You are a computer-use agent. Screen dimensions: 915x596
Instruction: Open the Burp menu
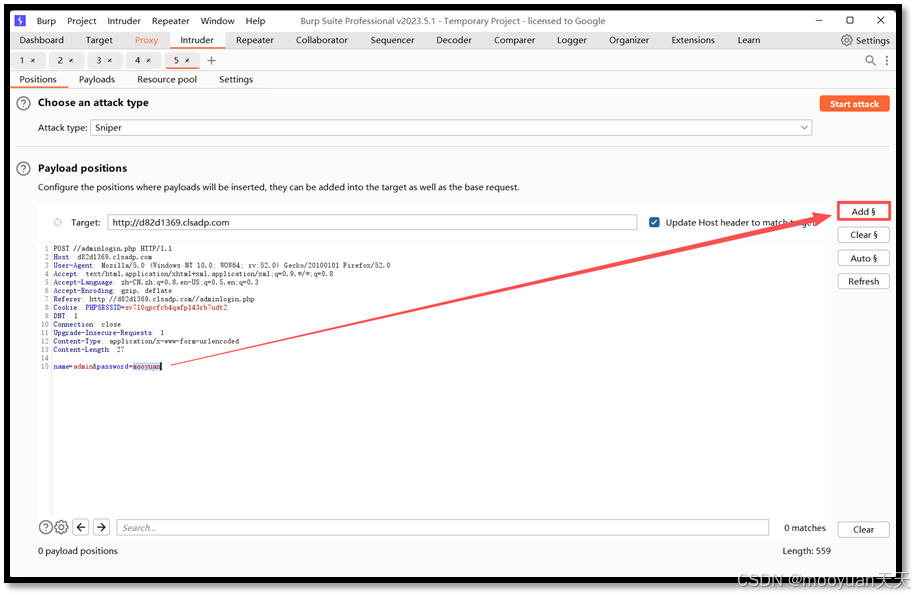46,21
